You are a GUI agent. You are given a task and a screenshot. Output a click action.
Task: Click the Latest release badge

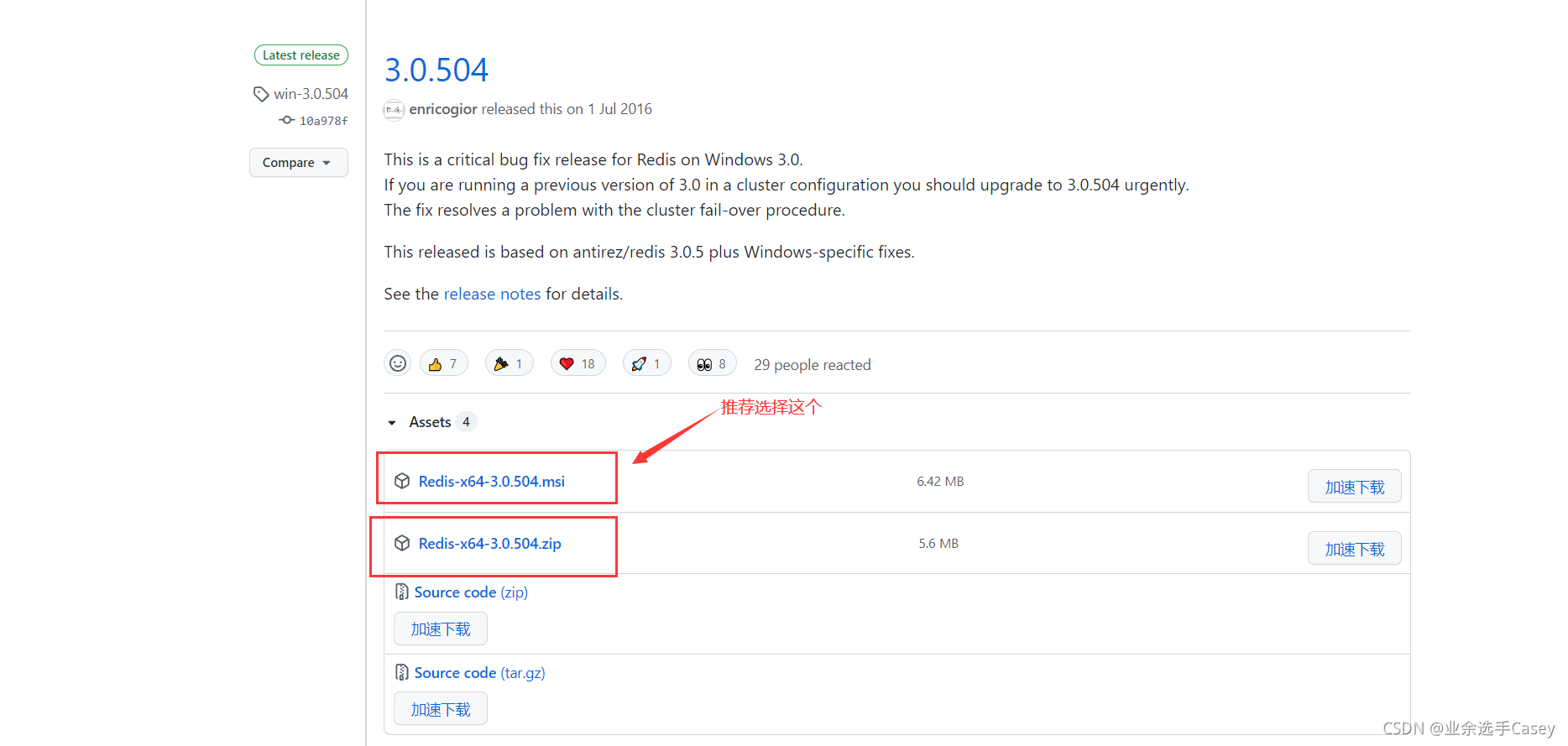(x=301, y=55)
